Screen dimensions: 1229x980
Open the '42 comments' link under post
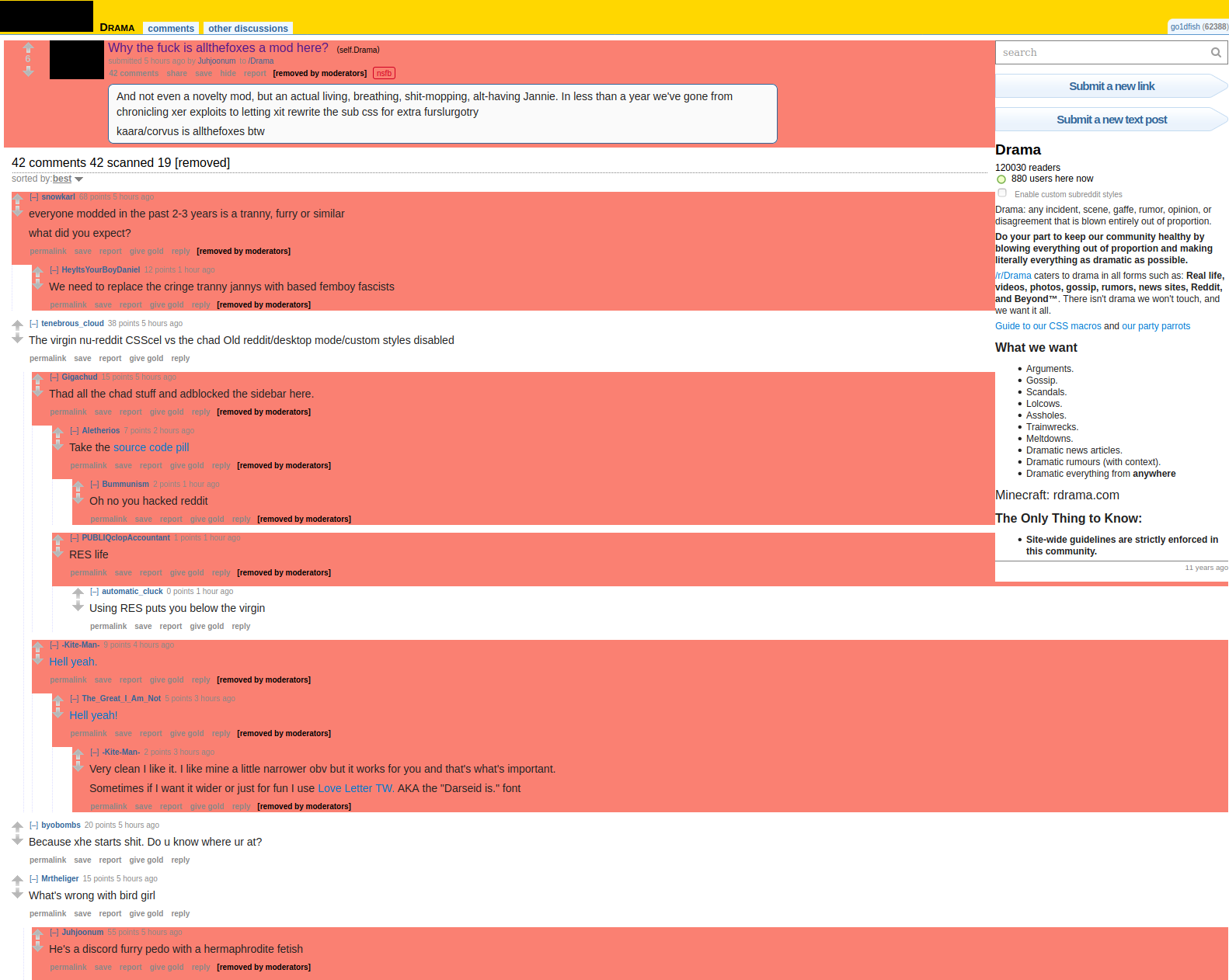pos(134,74)
